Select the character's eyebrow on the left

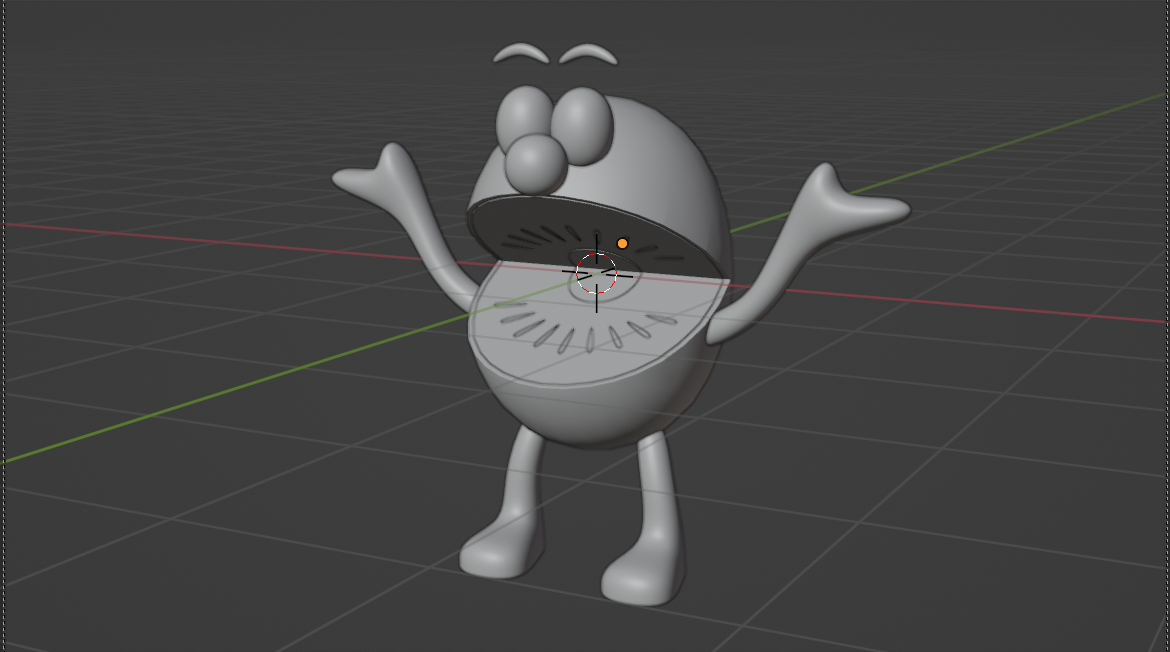(521, 52)
